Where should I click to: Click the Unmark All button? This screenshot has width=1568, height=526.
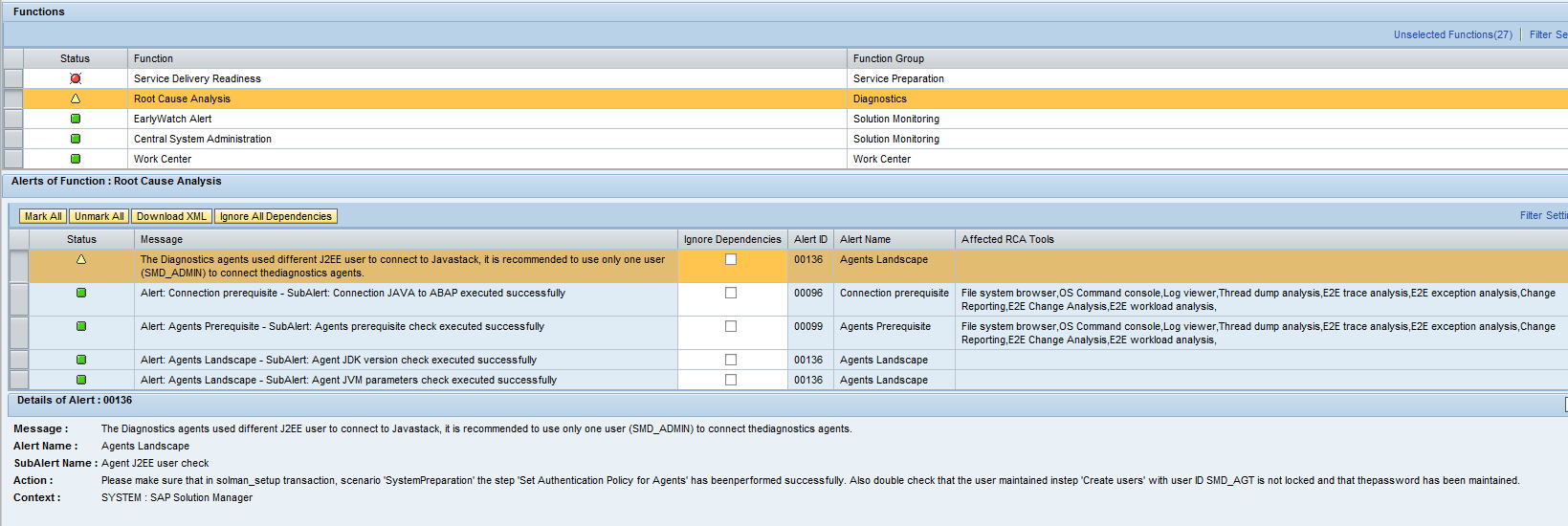point(99,216)
